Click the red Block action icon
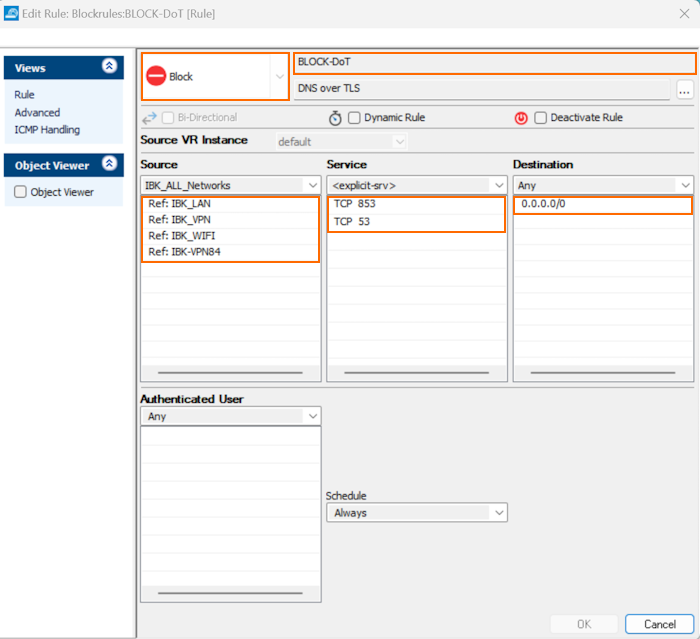This screenshot has width=700, height=639. (x=156, y=77)
